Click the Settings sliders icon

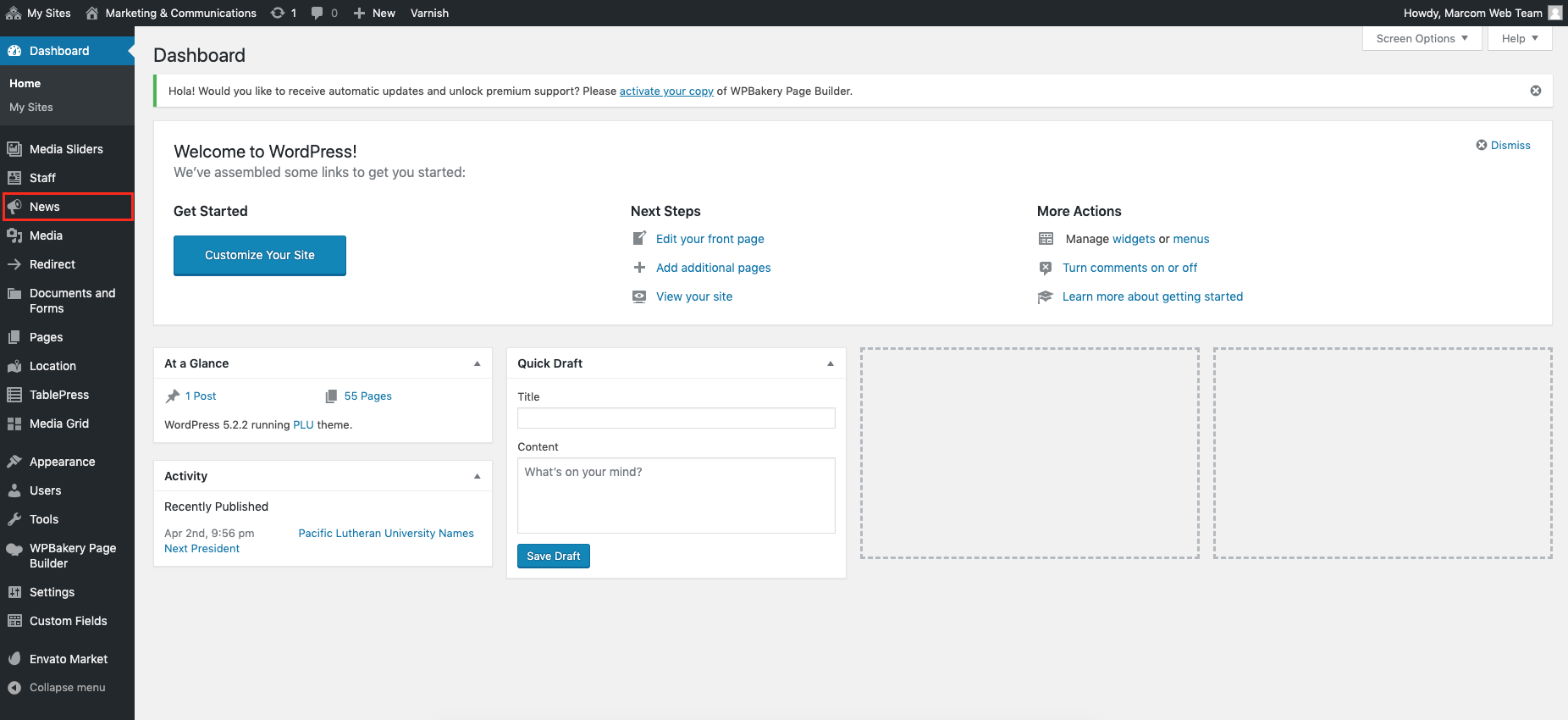[x=14, y=592]
